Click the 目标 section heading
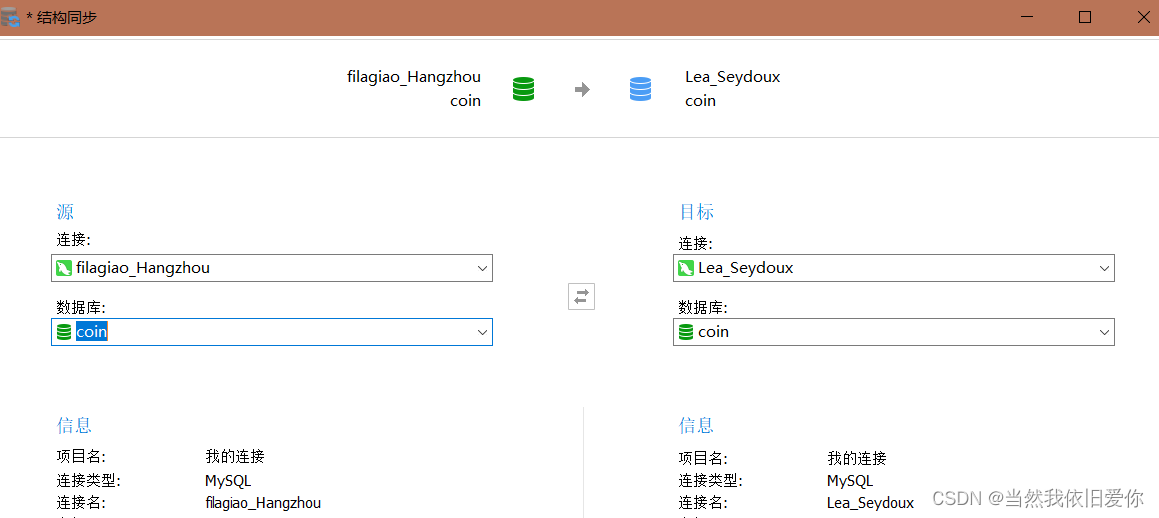The image size is (1159, 518). [696, 212]
